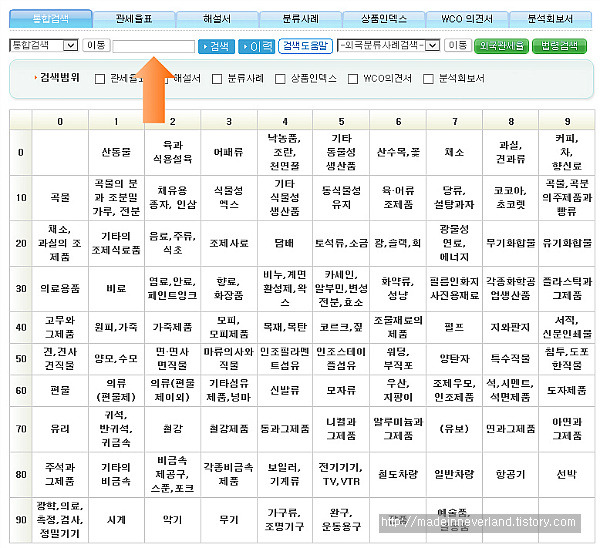
Task: Click the (유보) reserved chapter cell
Action: click(x=455, y=429)
